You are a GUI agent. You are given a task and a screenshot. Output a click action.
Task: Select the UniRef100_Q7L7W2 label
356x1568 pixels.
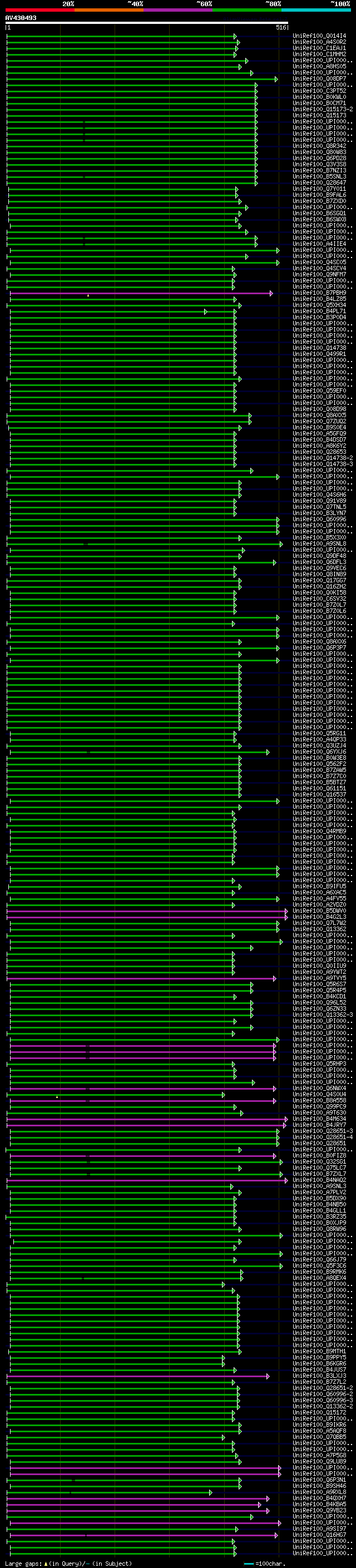tap(319, 923)
